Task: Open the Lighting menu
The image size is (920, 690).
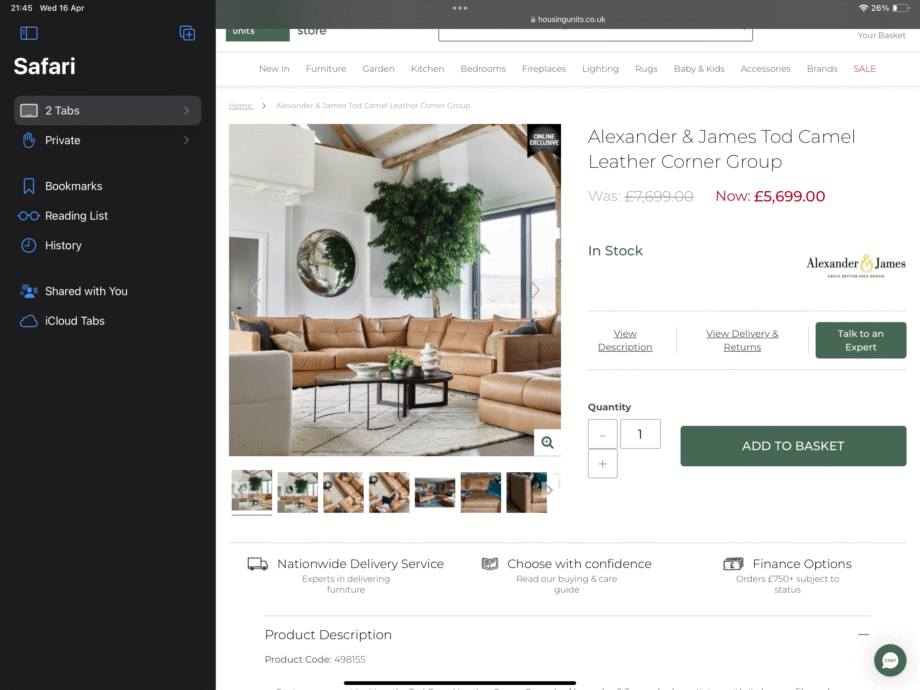Action: tap(600, 69)
